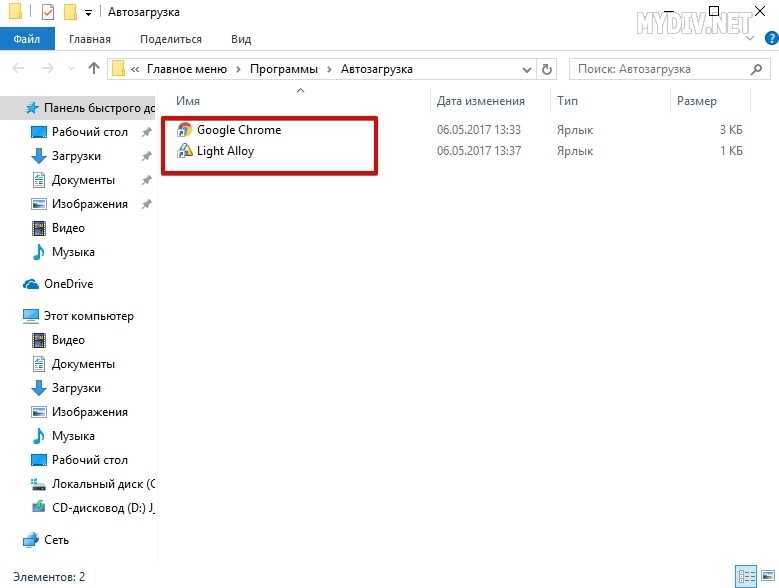The image size is (779, 588).
Task: Open Explorer help question mark
Action: click(772, 39)
